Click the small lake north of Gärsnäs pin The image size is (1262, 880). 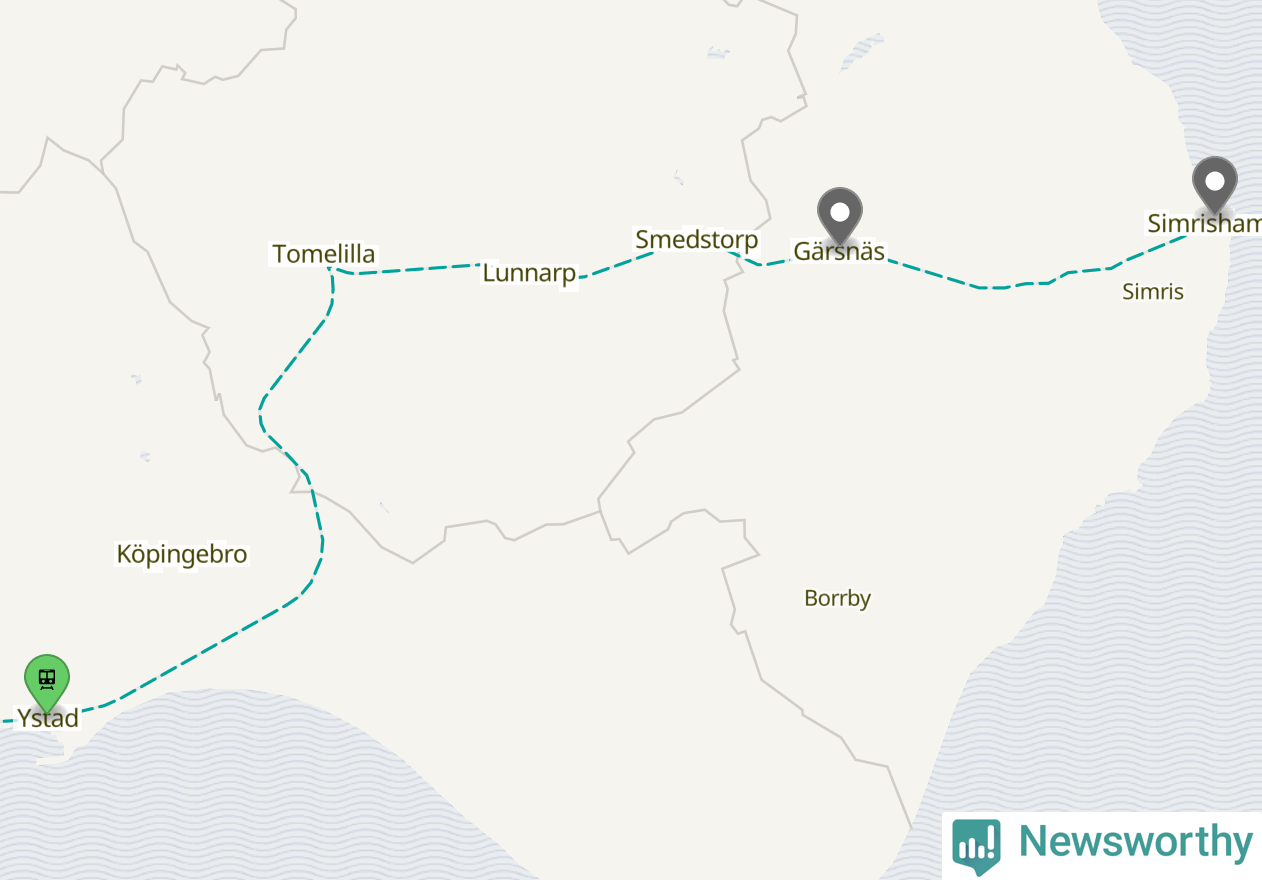tap(862, 51)
